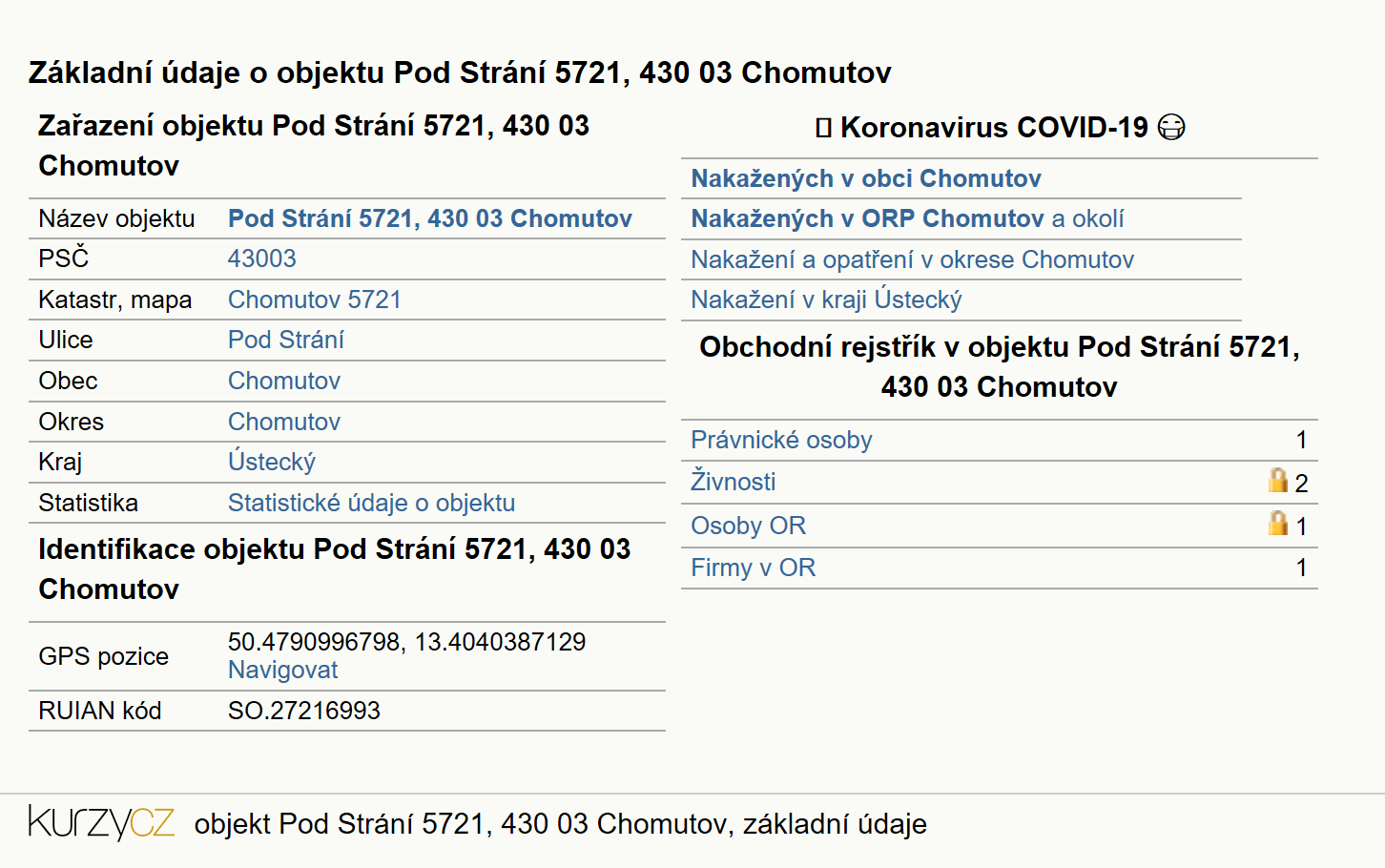
Task: Click the Navigovat link under GPS
Action: (x=283, y=670)
